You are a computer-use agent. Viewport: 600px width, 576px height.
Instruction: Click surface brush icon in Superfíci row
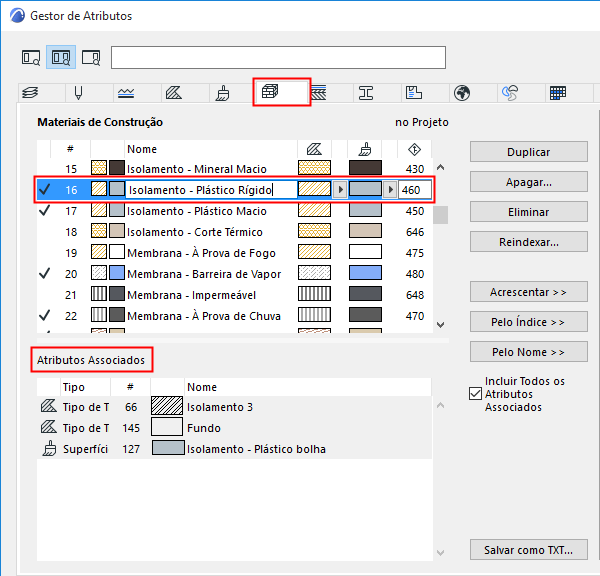[49, 449]
